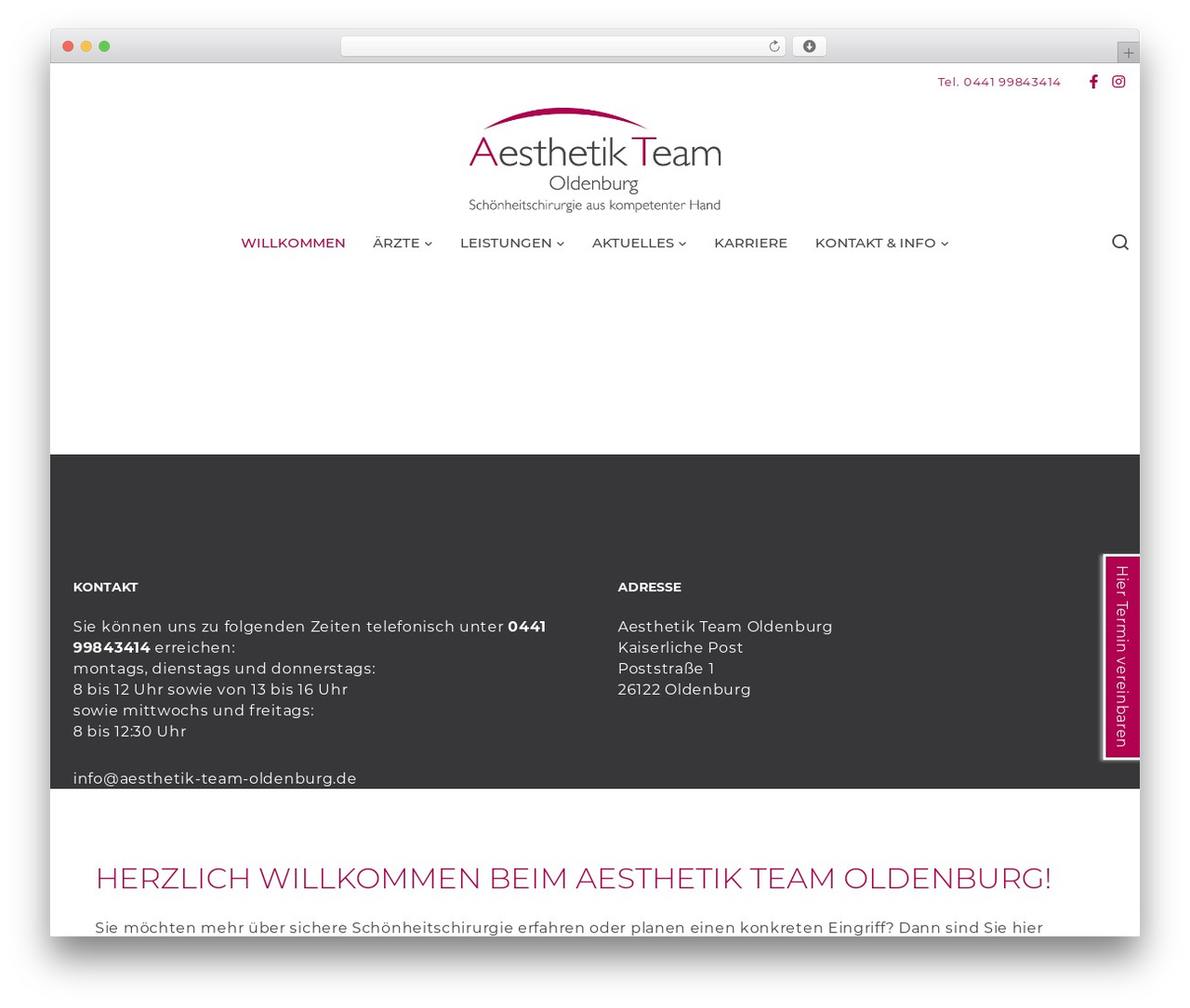Click the info@aesthetik-team-oldenburg.de email address
Viewport: 1190px width, 1008px height.
tap(215, 778)
